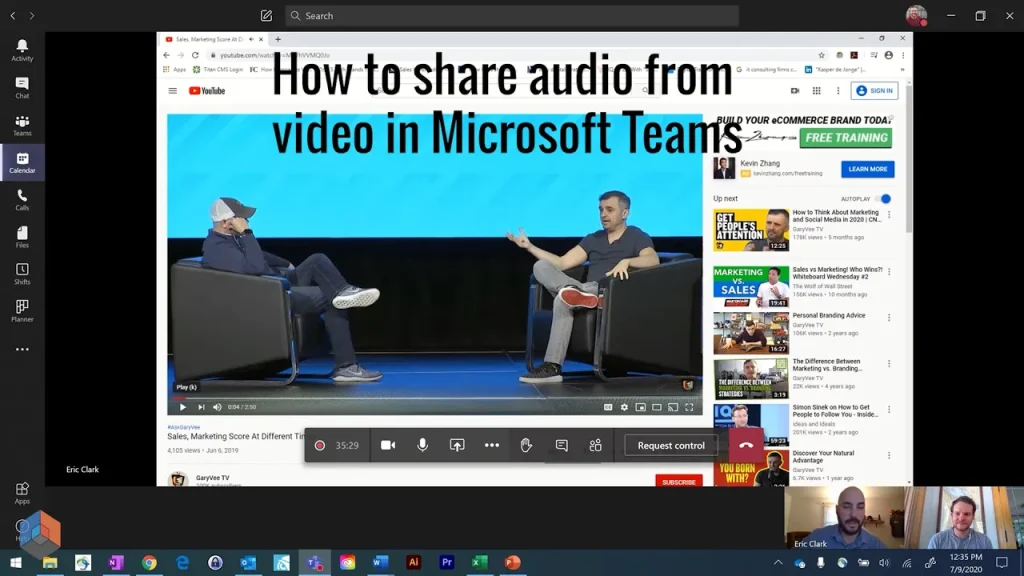Toggle YouTube subtitles button
This screenshot has width=1024, height=576.
608,407
